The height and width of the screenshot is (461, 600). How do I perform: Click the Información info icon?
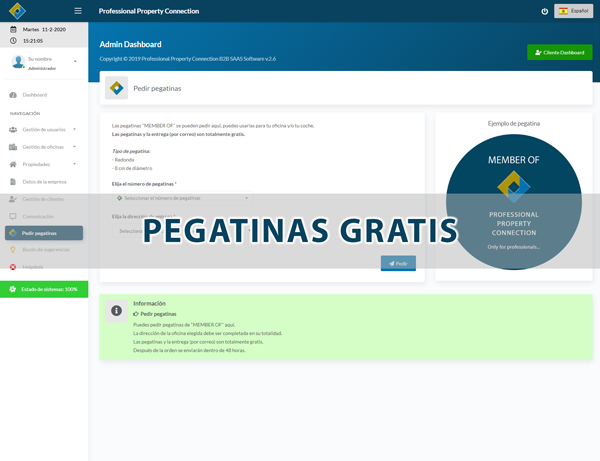pyautogui.click(x=116, y=311)
